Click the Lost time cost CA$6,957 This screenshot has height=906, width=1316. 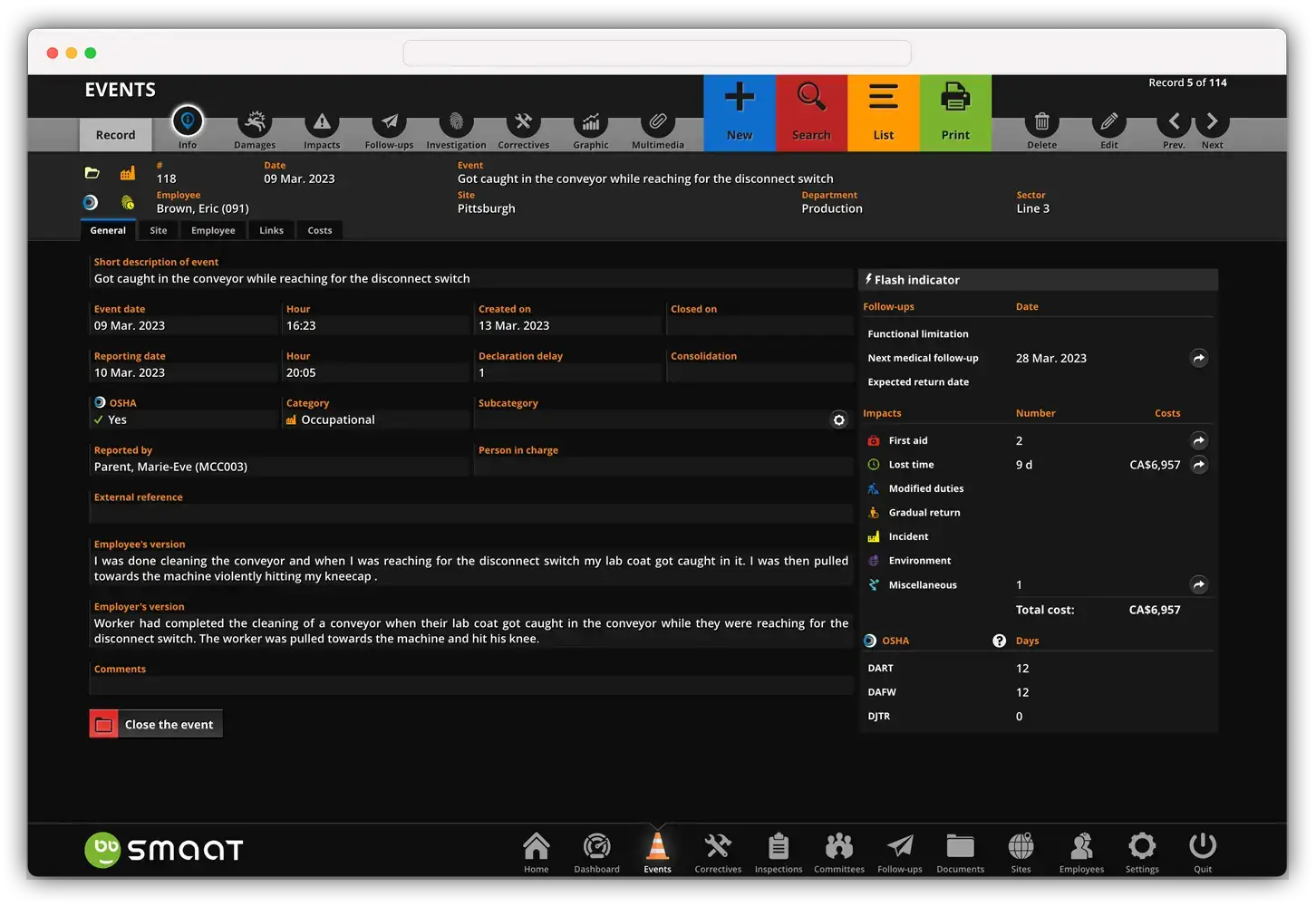pyautogui.click(x=1155, y=465)
